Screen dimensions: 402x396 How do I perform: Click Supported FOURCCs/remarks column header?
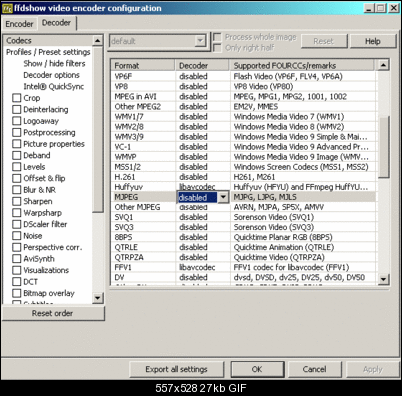point(302,65)
